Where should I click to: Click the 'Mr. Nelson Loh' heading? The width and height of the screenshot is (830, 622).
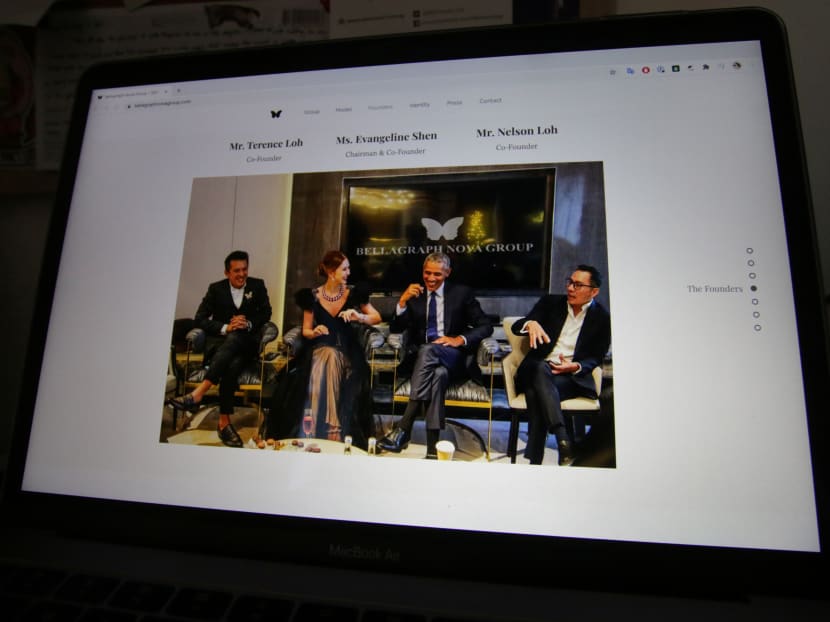tap(517, 131)
